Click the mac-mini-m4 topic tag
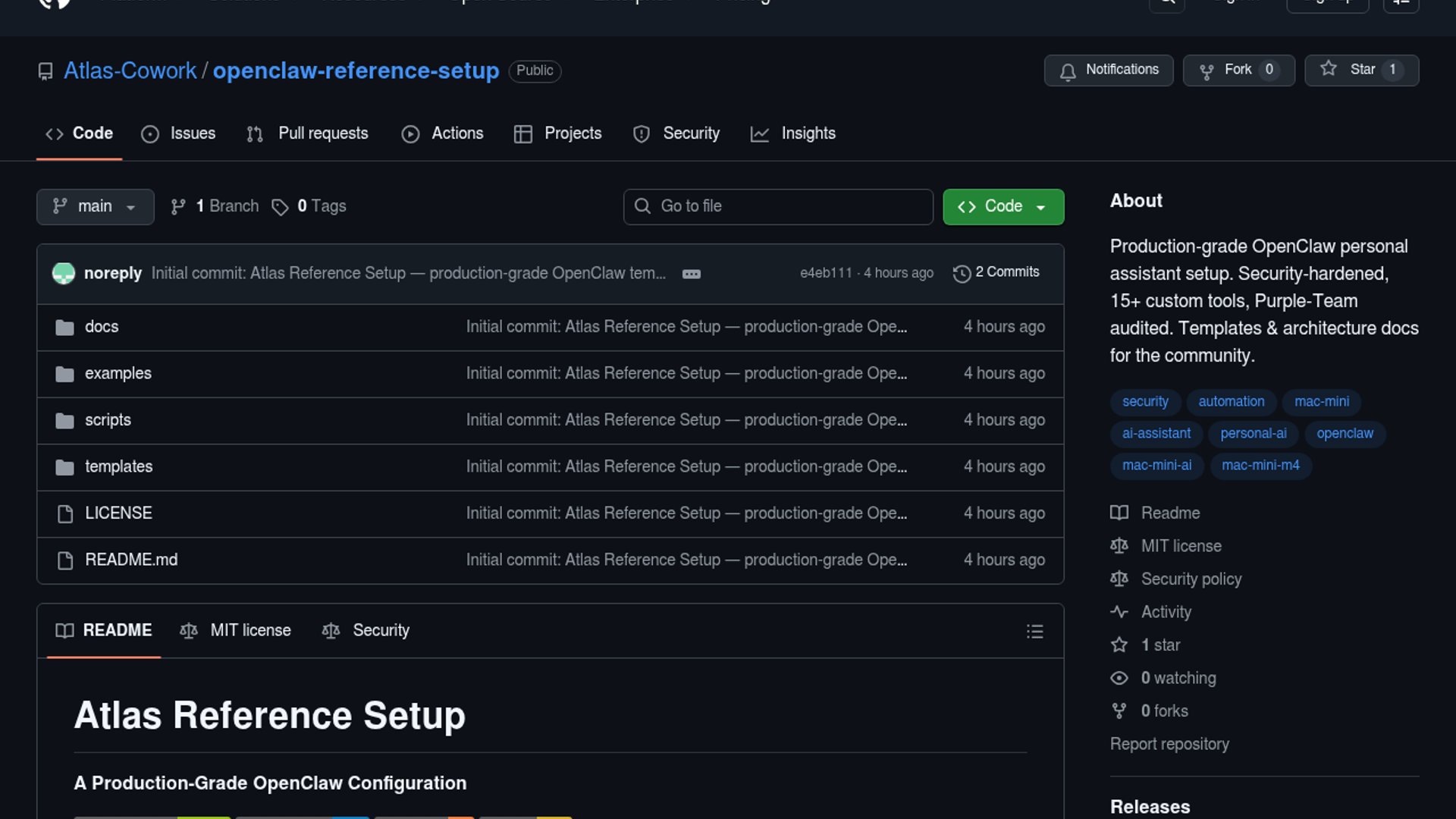Screen dimensions: 1456x819 coord(1260,465)
